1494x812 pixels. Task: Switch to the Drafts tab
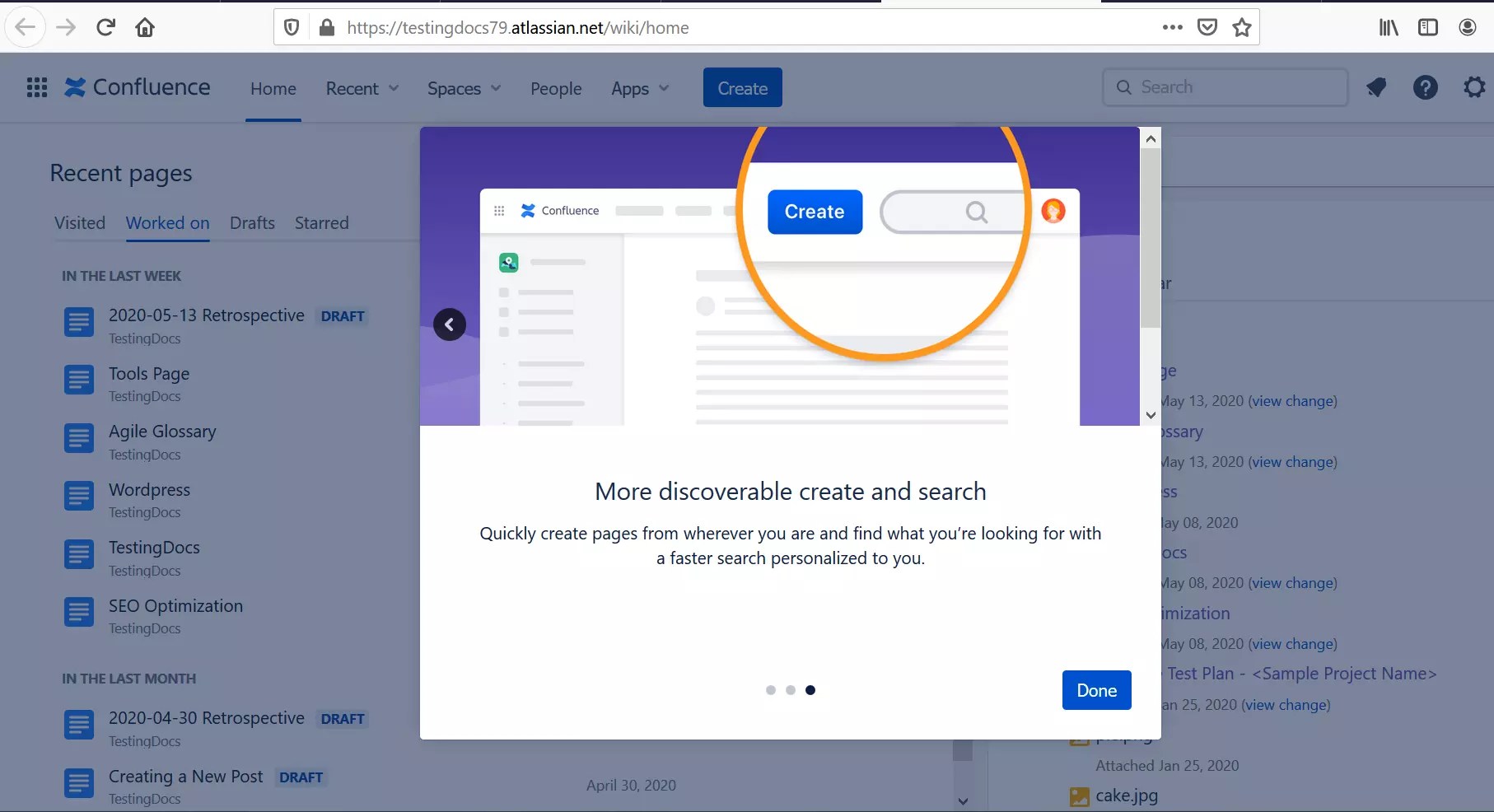(x=252, y=222)
